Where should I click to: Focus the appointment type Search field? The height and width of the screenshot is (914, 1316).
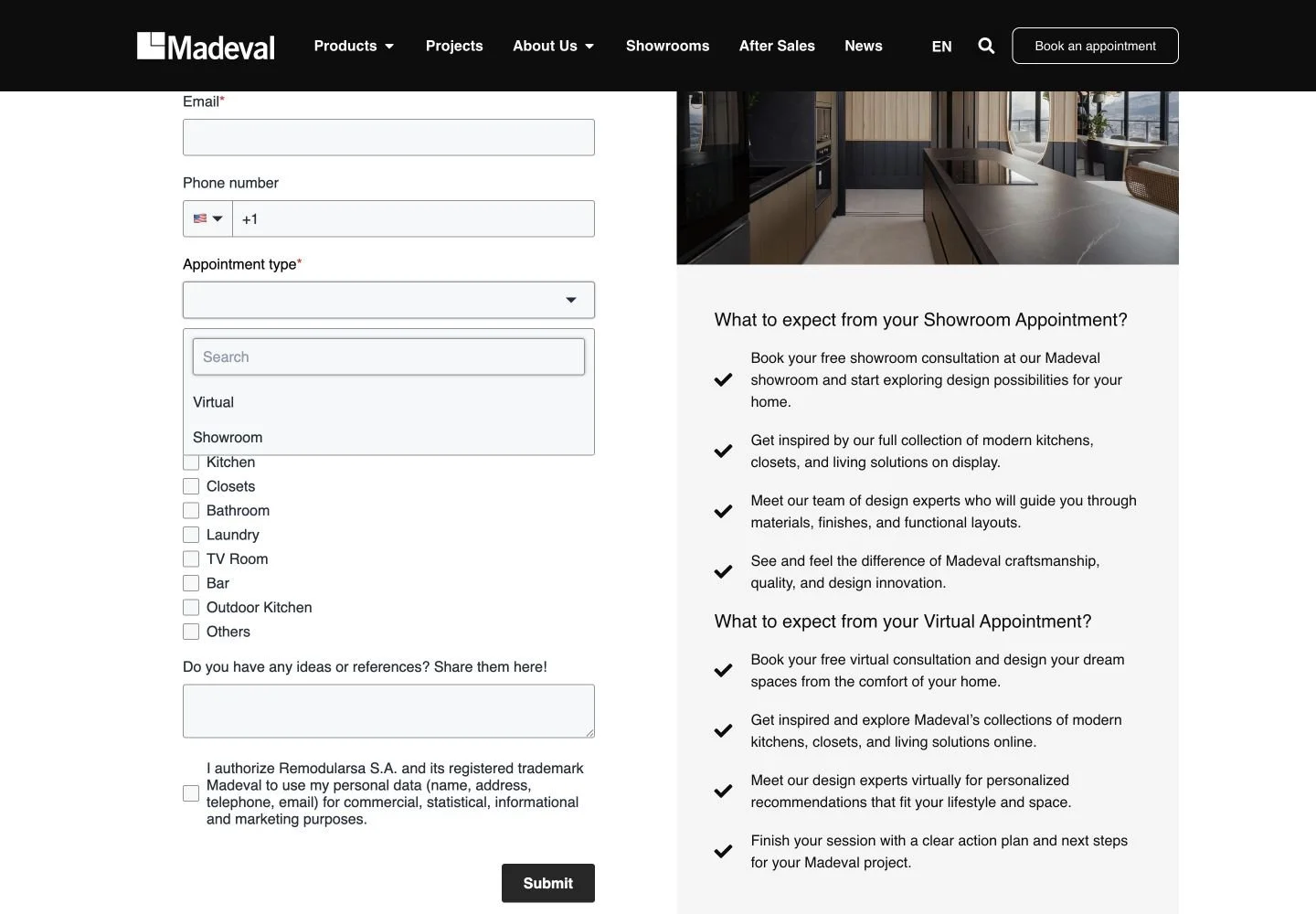point(388,356)
